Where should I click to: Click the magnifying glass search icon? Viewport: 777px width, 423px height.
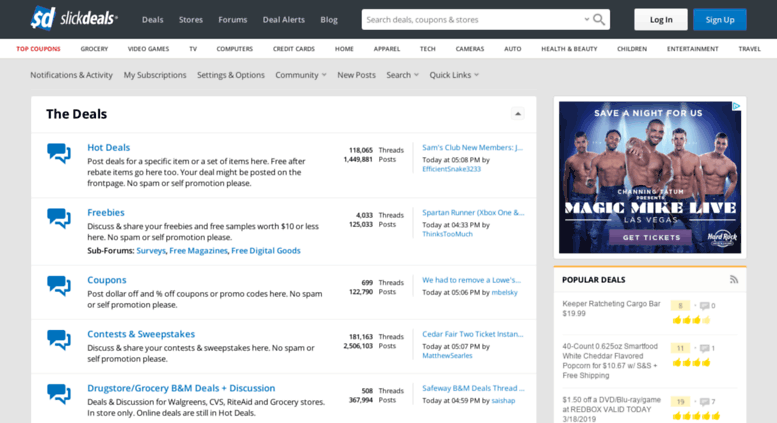(x=599, y=19)
